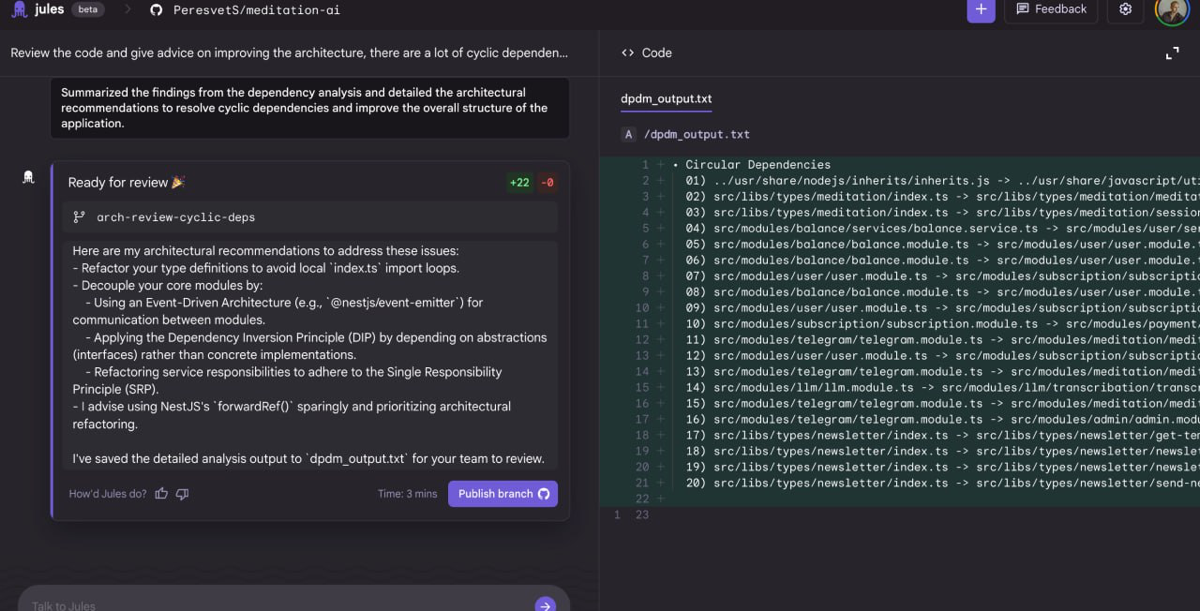Create a new task with the plus button
Image resolution: width=1200 pixels, height=611 pixels.
981,10
